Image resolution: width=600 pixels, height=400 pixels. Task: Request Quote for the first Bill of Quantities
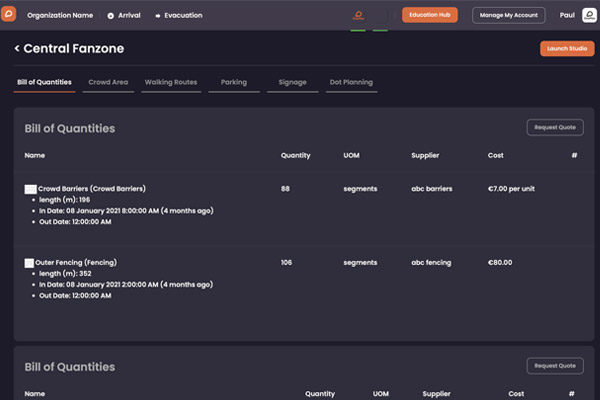(555, 127)
